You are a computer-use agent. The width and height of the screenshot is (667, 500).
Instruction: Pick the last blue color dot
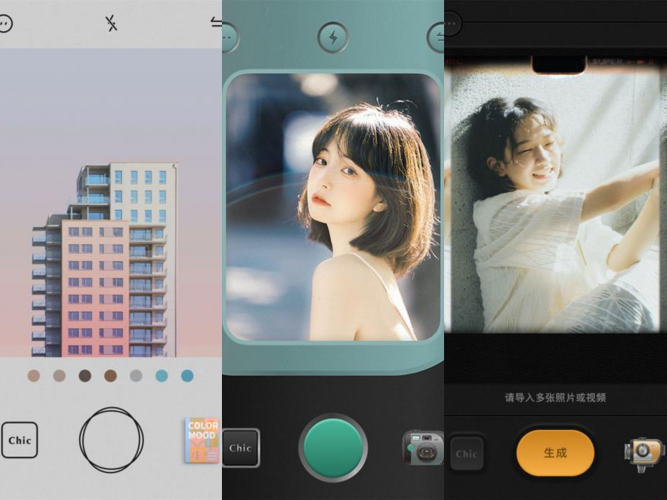pyautogui.click(x=187, y=376)
